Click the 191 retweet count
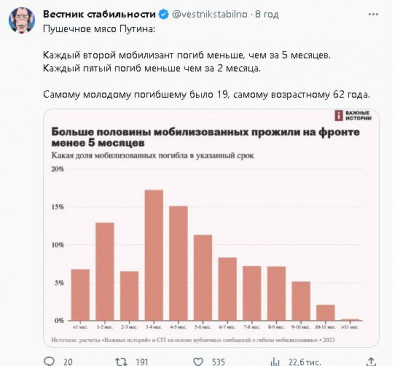This screenshot has height=366, width=400. [142, 362]
